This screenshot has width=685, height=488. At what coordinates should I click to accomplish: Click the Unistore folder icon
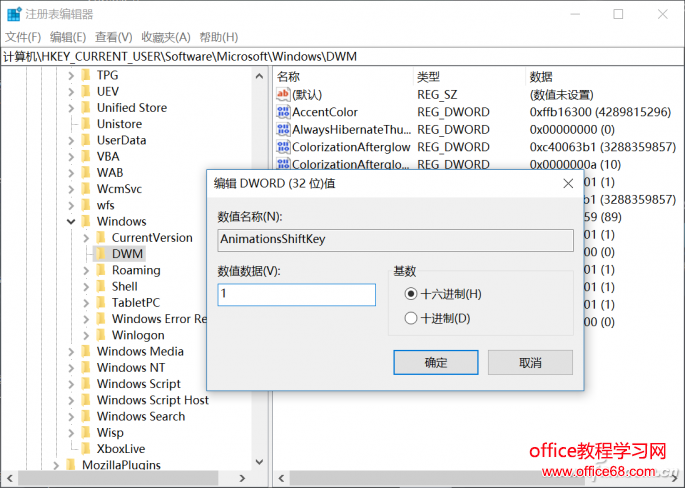click(86, 124)
